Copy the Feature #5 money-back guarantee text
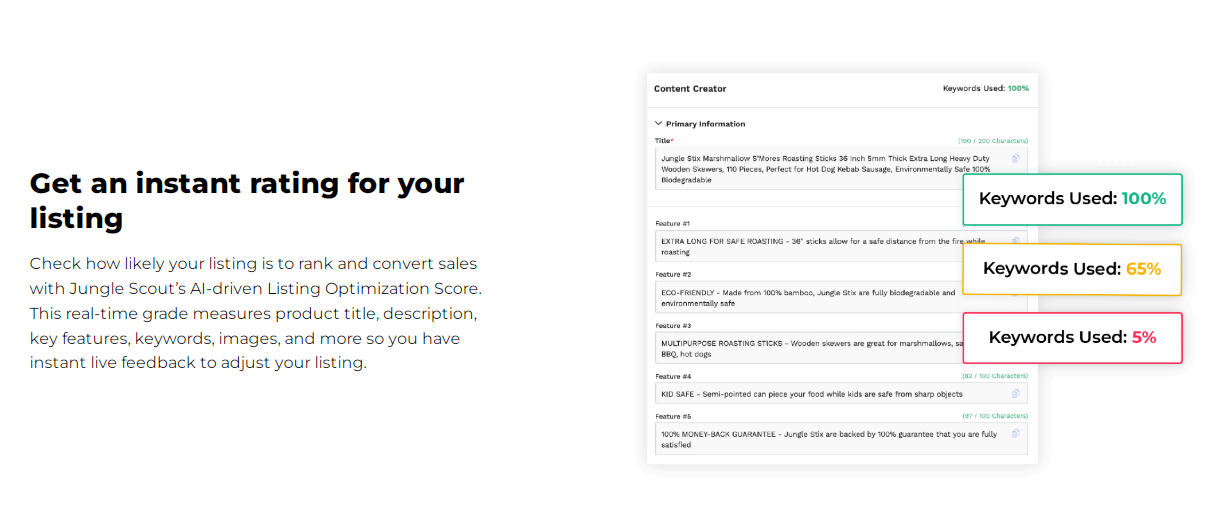 tap(1016, 433)
